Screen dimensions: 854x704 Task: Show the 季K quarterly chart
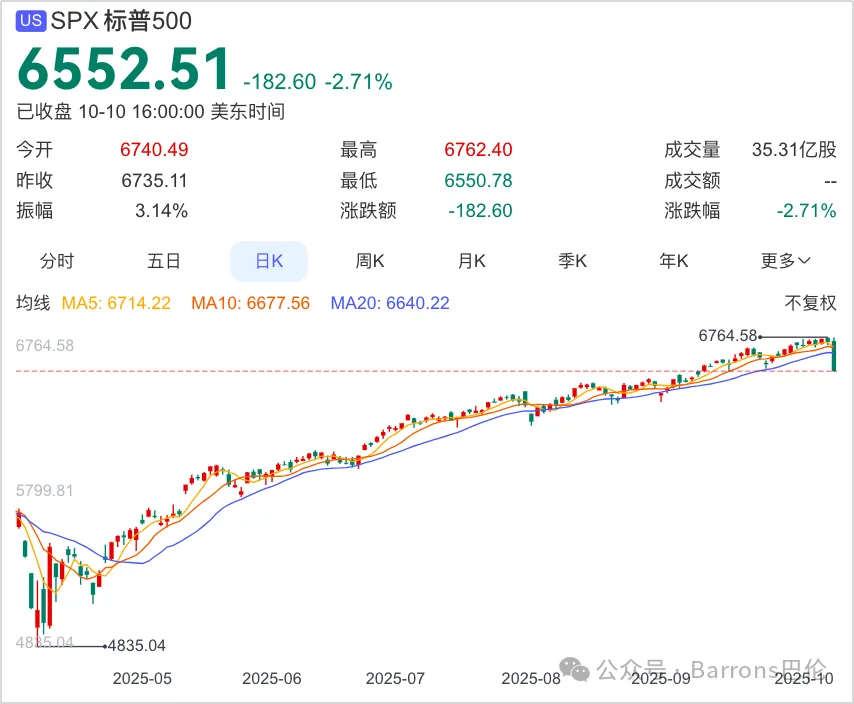point(573,261)
